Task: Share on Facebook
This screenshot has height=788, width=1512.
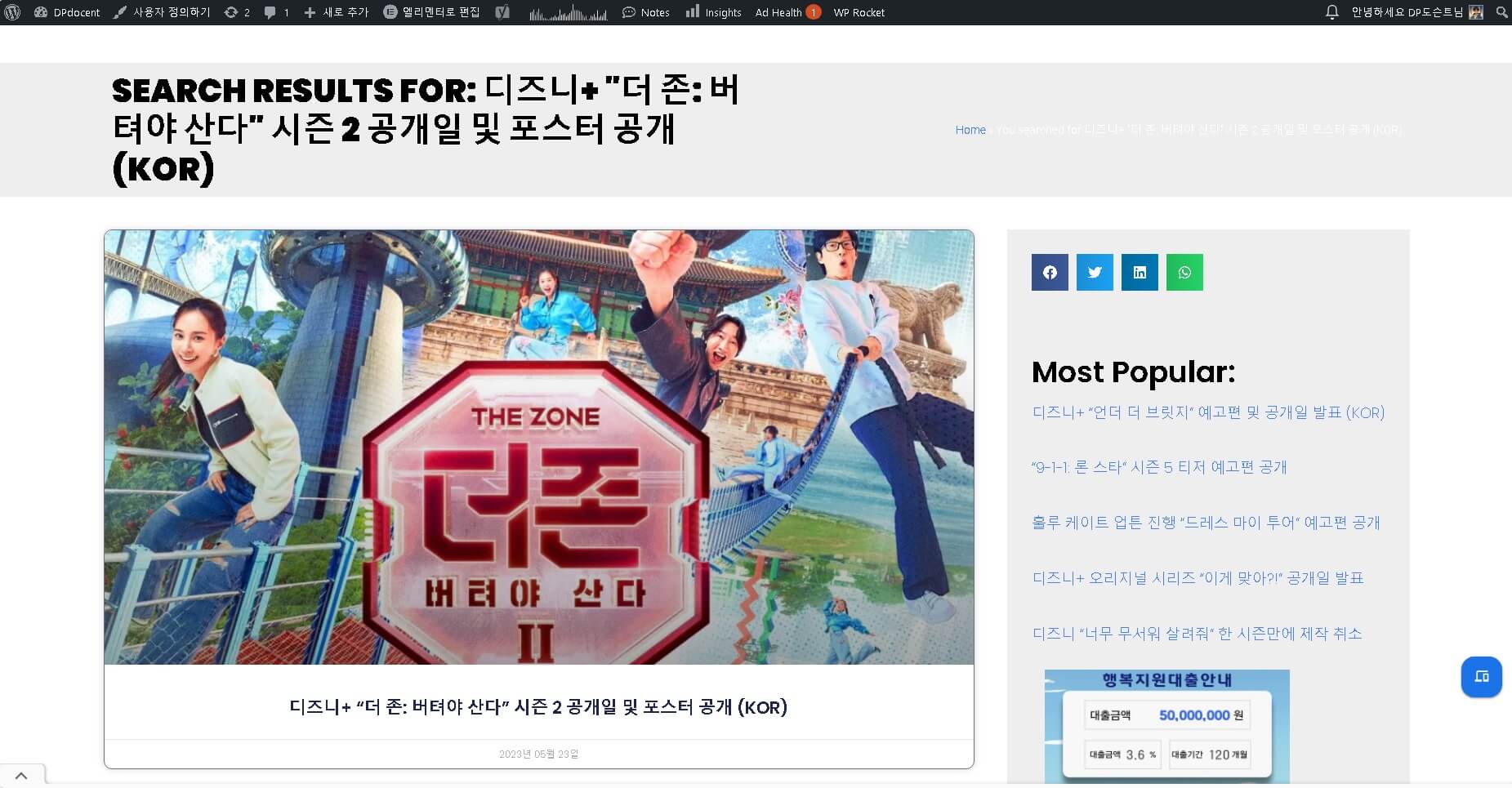Action: 1050,272
